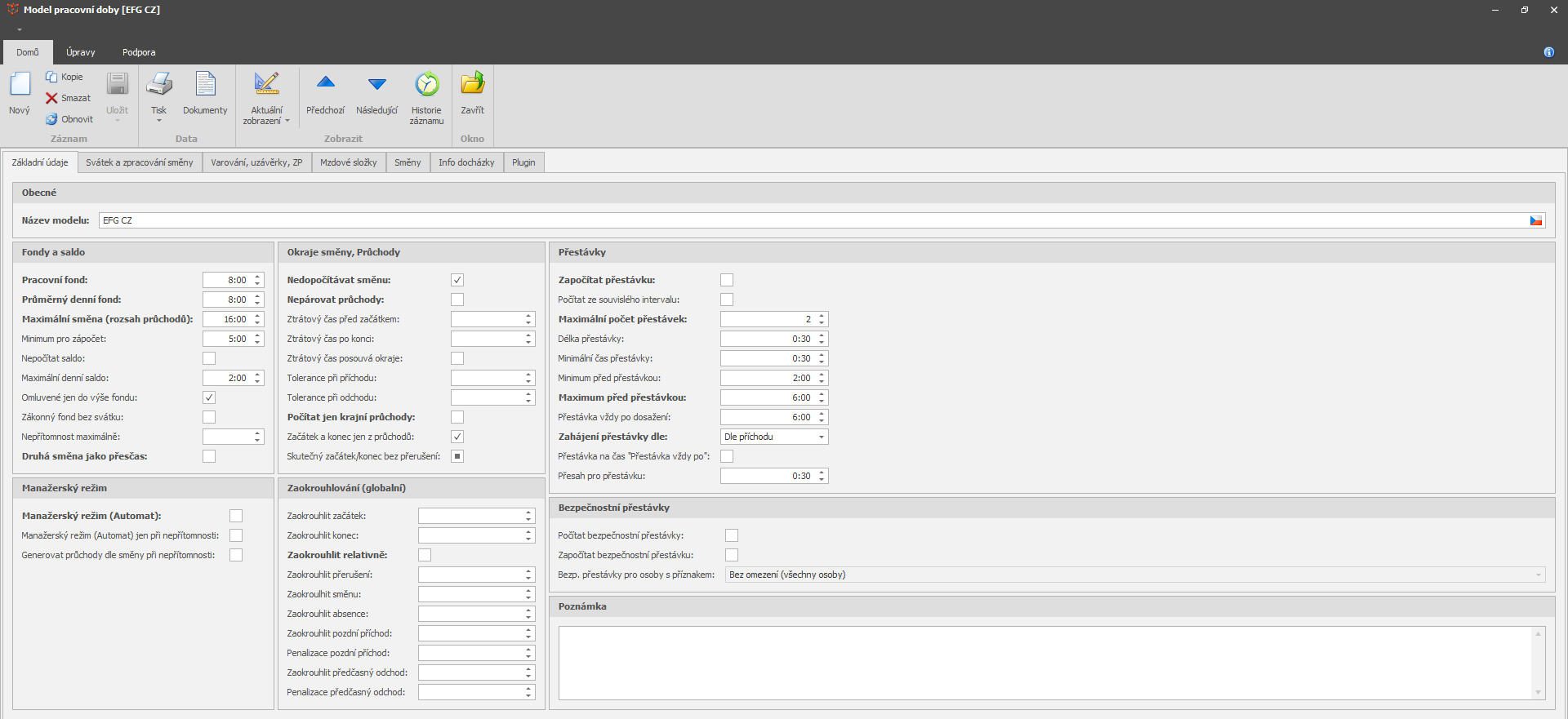Open the Tisk printer icon
This screenshot has height=719, width=1568.
(x=159, y=84)
